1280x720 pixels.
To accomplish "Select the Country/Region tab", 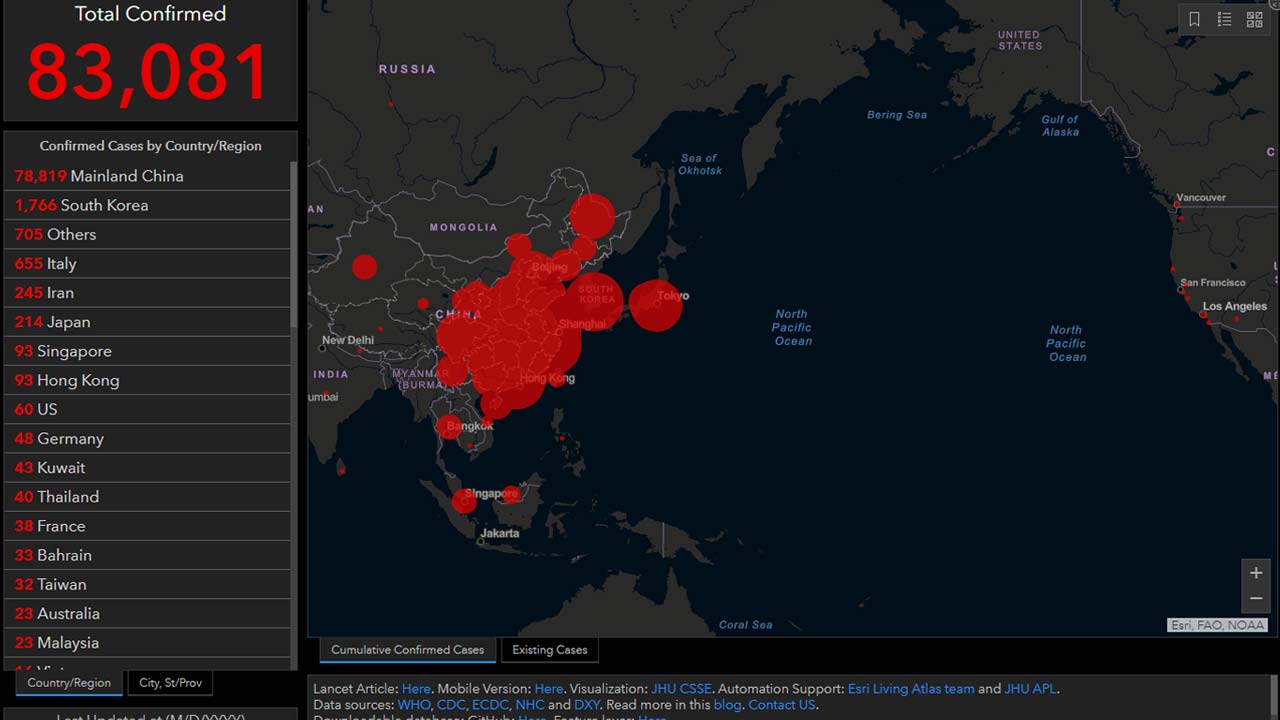I will (x=69, y=683).
